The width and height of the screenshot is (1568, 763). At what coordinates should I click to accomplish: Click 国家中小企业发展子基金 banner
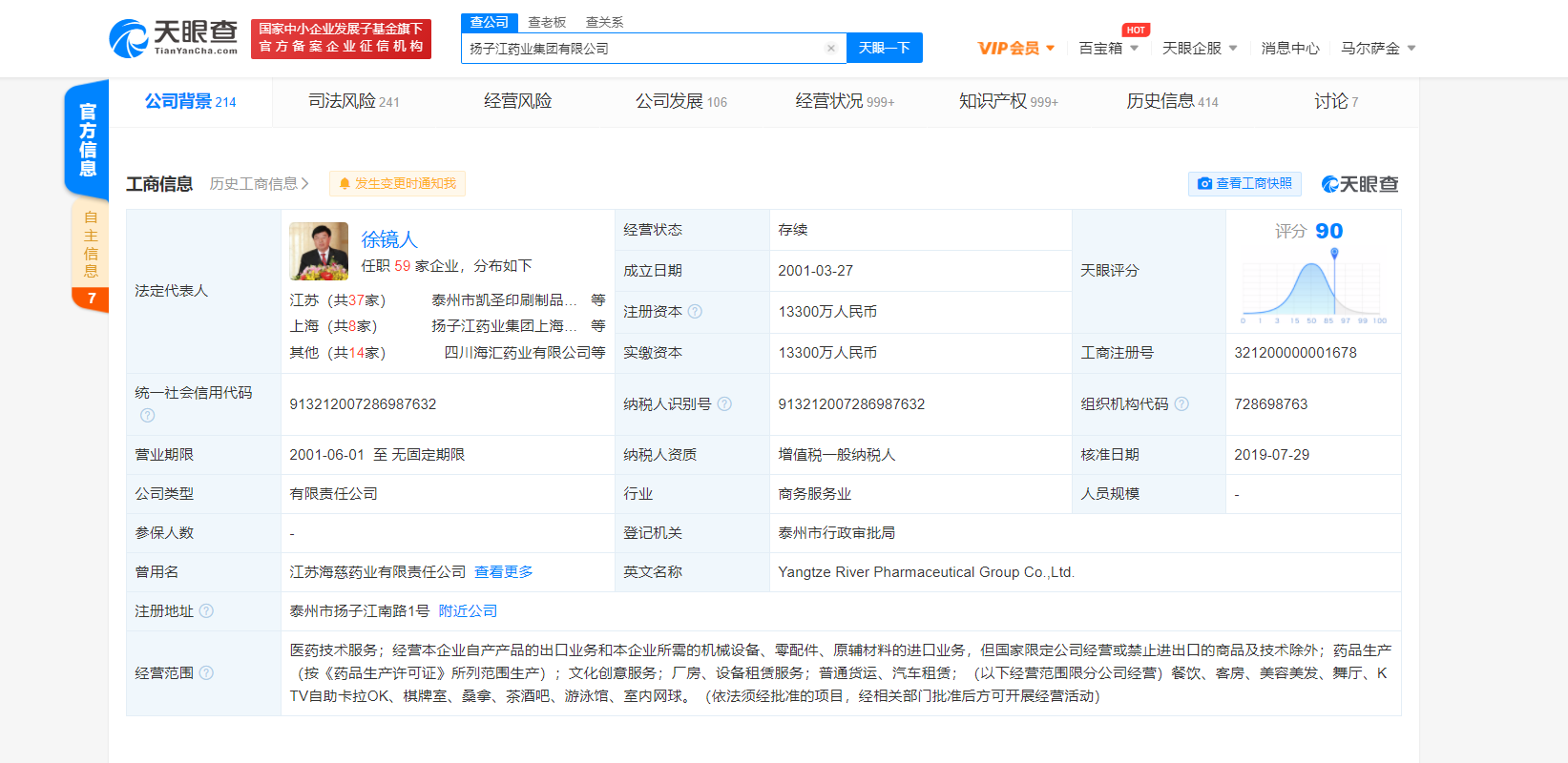click(341, 38)
